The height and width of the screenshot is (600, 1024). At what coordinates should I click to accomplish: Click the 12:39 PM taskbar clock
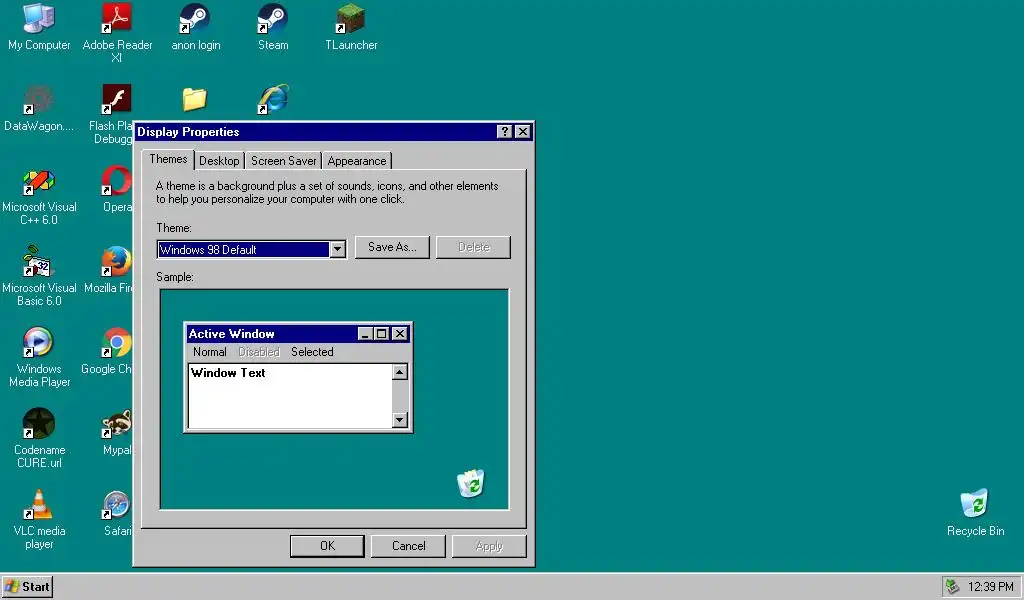coord(990,587)
